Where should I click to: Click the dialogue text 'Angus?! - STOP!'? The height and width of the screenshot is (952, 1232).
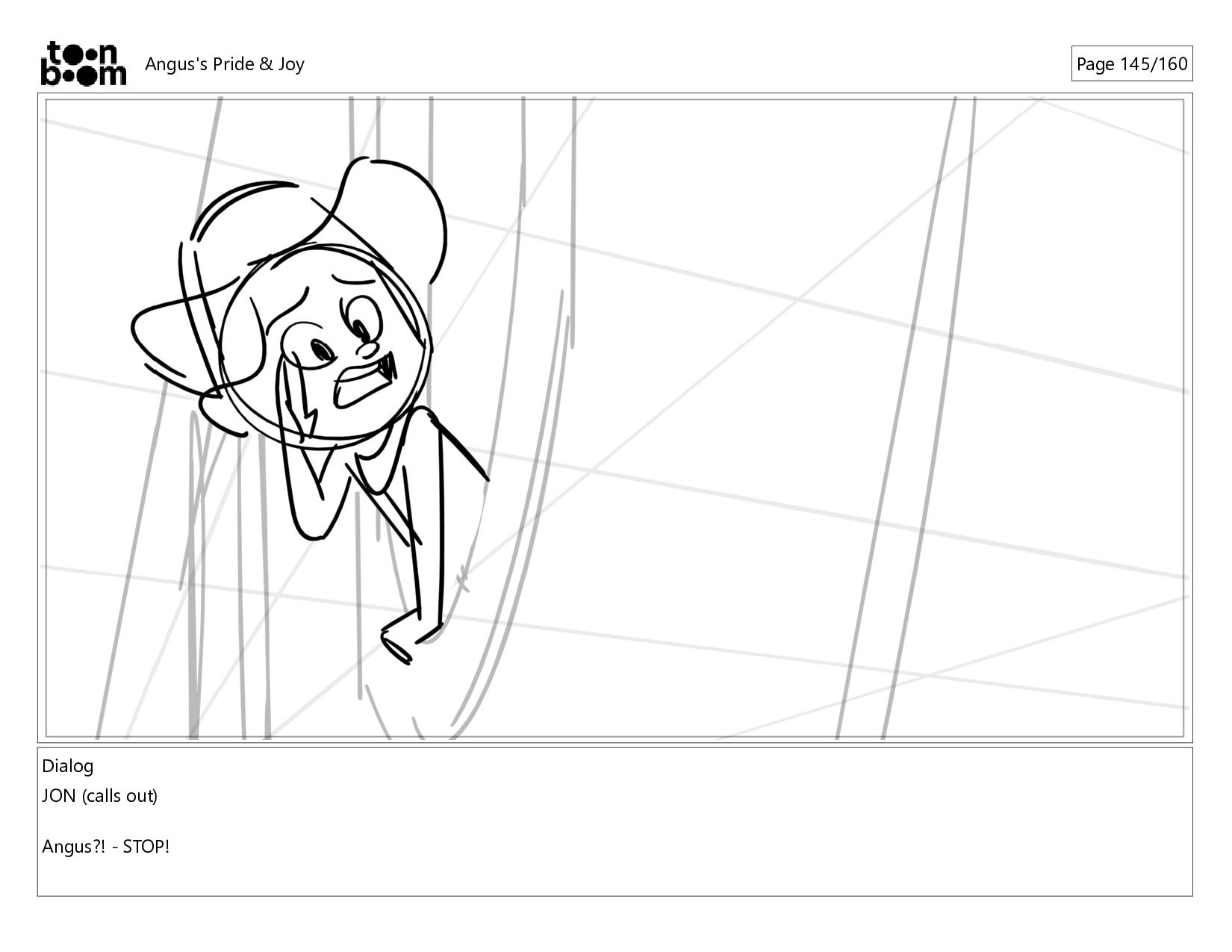coord(106,847)
